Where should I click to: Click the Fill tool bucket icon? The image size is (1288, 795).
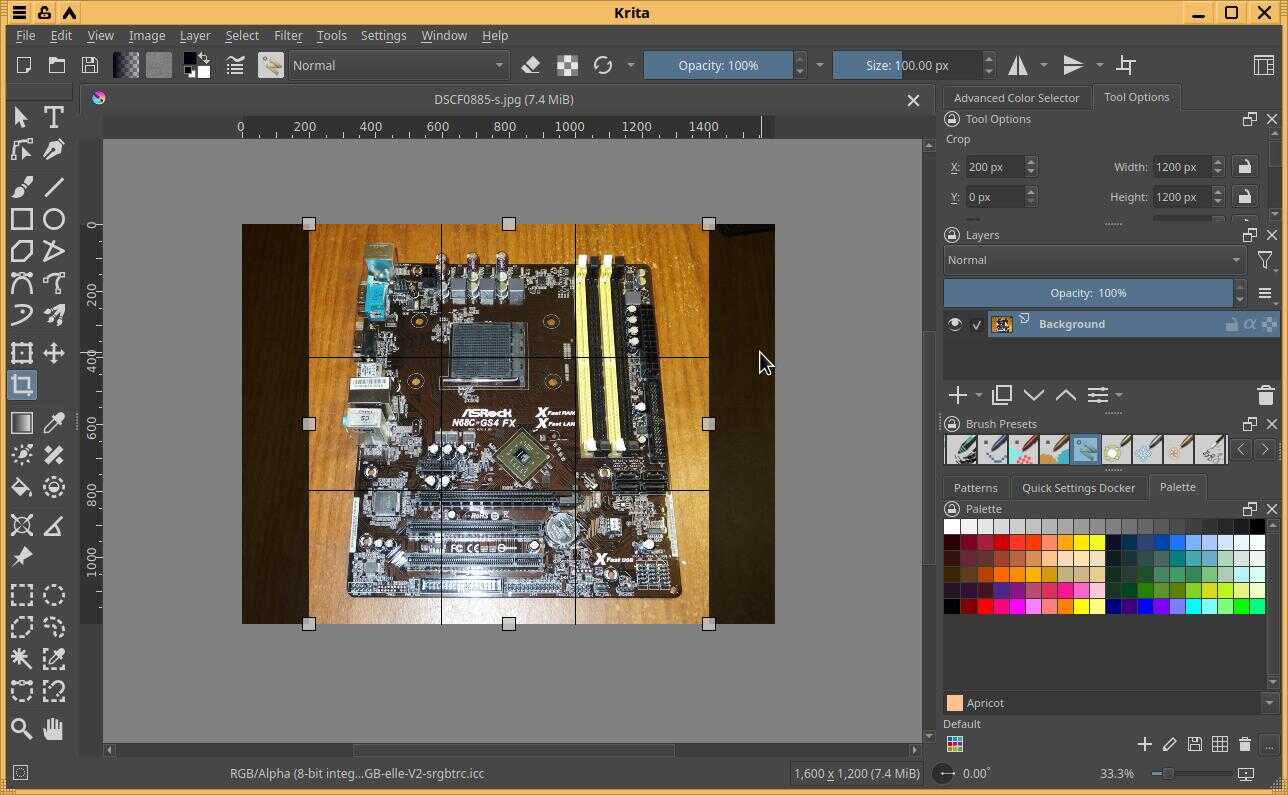[x=21, y=488]
